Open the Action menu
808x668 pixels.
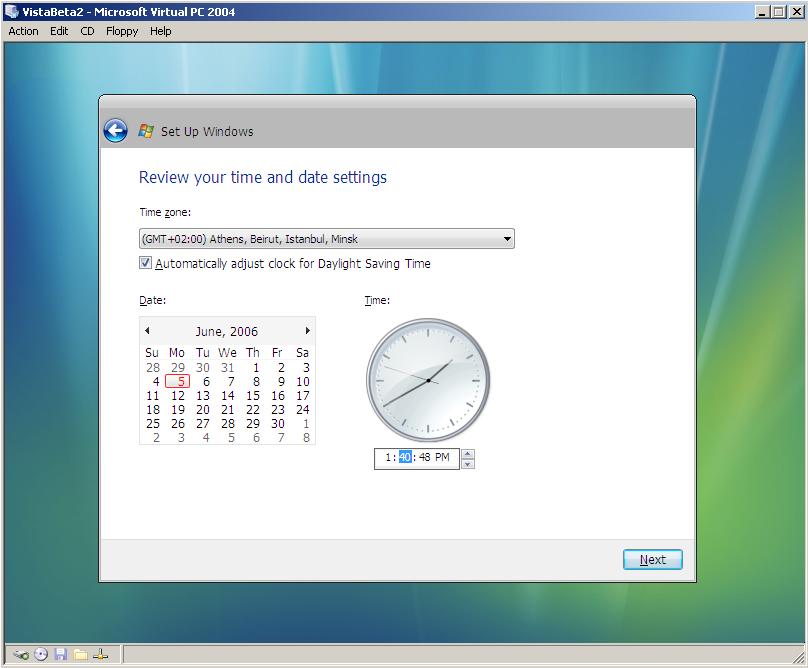[23, 31]
